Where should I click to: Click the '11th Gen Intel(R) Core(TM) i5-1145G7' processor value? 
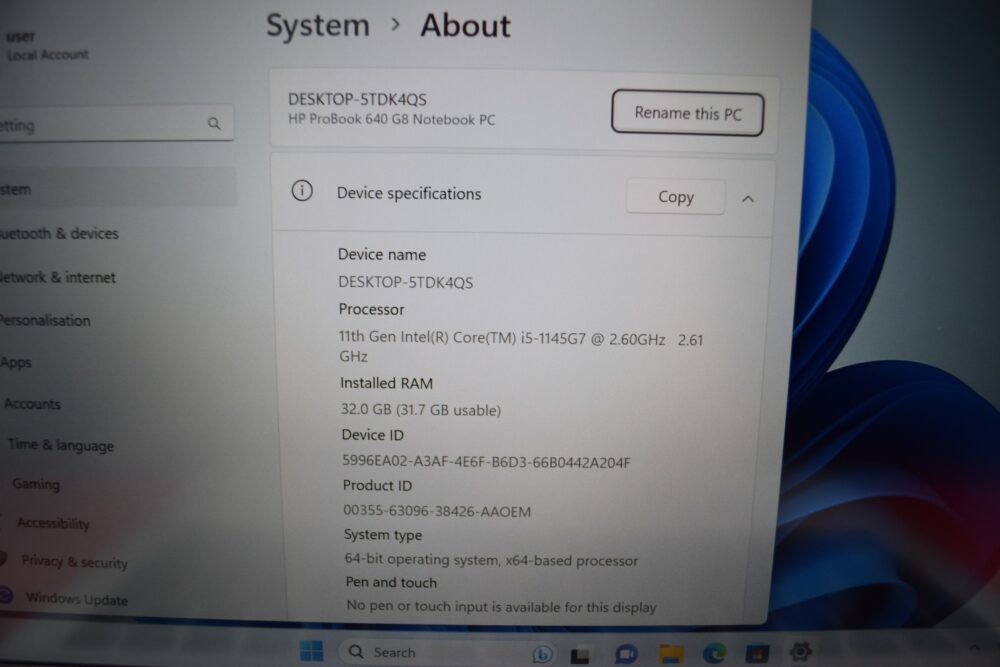(520, 346)
